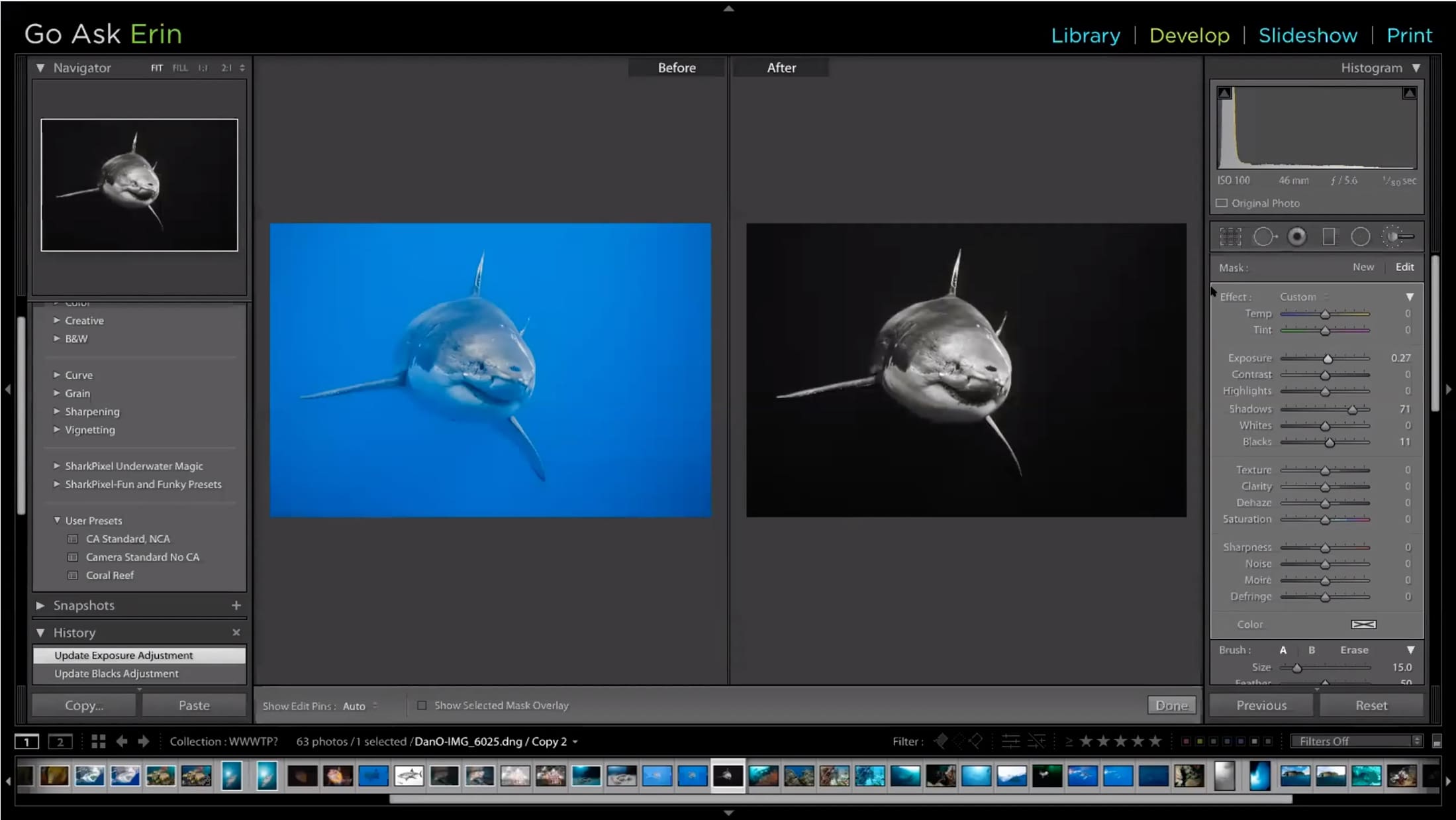
Task: Toggle Show Selected Mask Overlay checkbox
Action: point(422,705)
